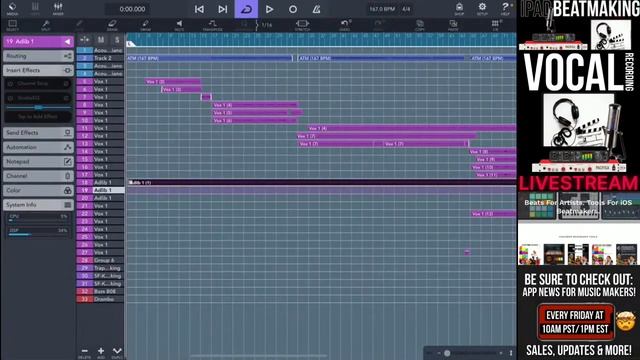
Task: Choose the Erase tool
Action: [x=112, y=25]
